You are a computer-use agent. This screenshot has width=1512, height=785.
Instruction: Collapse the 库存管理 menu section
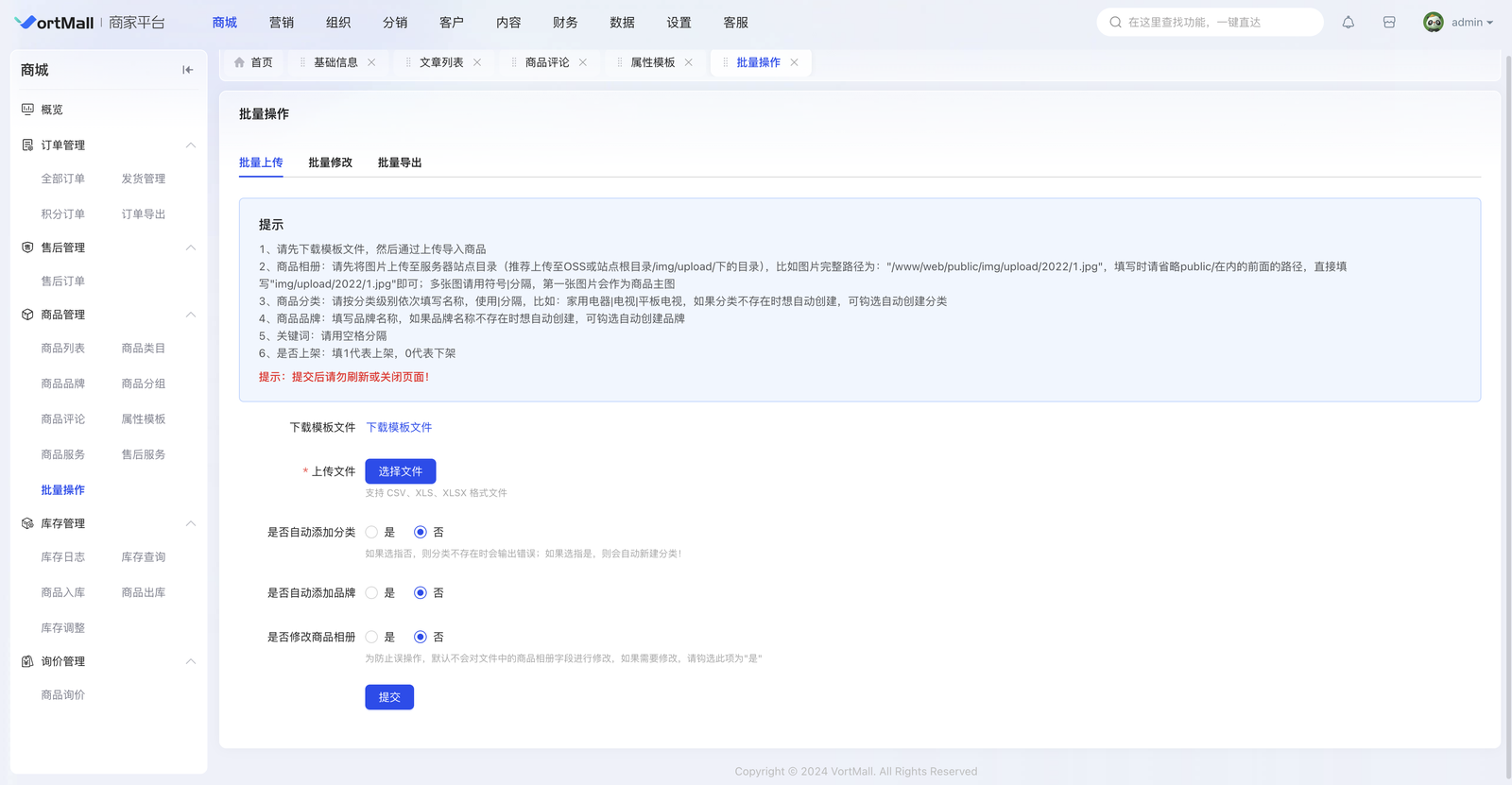point(190,523)
